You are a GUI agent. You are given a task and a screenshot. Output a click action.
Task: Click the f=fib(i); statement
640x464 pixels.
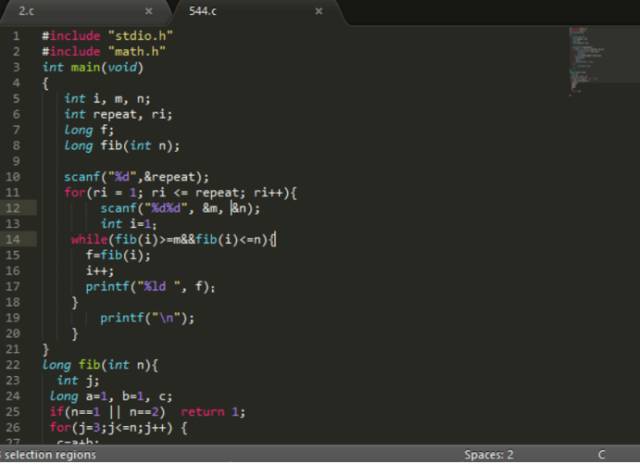pyautogui.click(x=118, y=255)
